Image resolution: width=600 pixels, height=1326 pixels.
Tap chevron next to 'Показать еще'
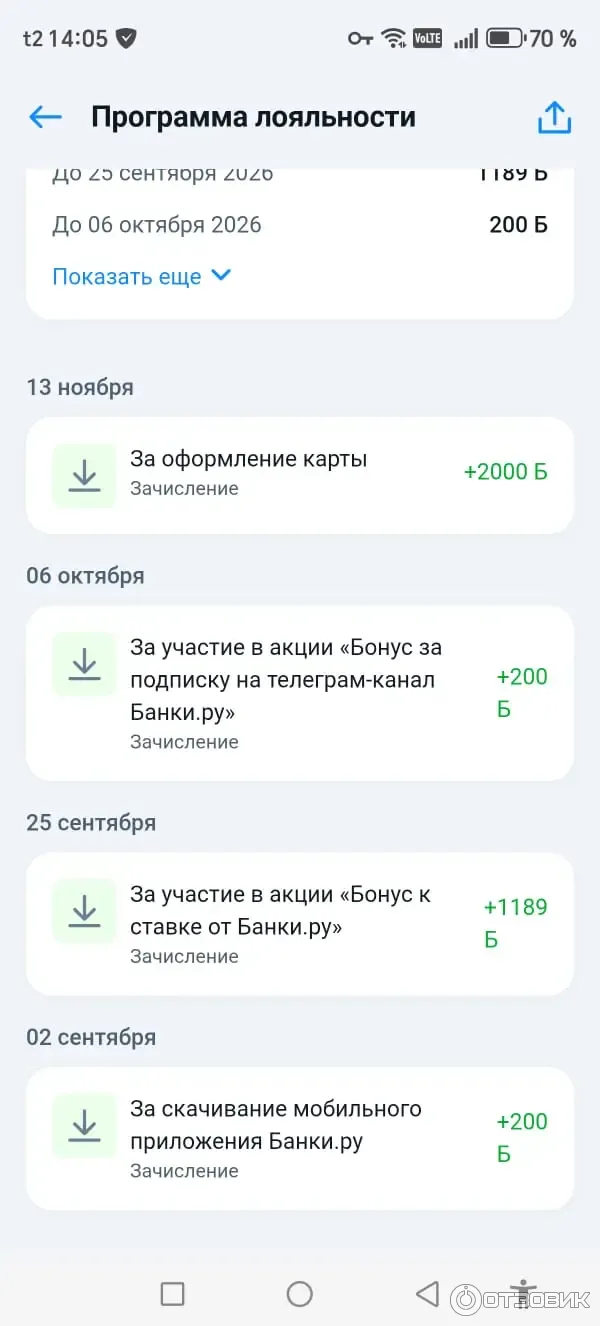(x=222, y=275)
